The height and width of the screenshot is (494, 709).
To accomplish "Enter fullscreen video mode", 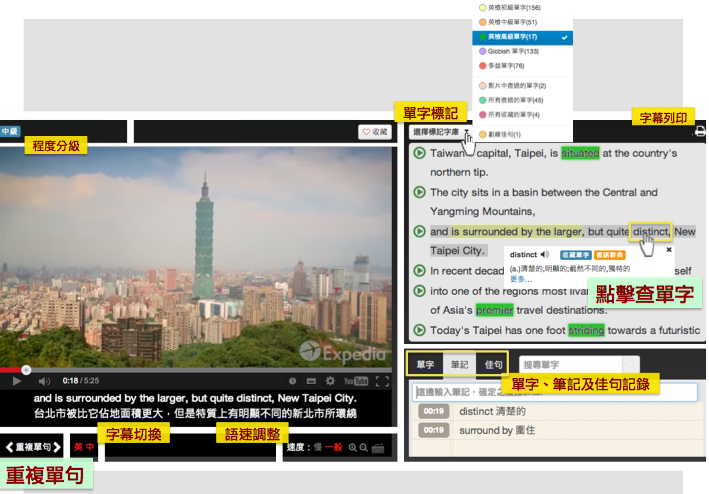I will tap(382, 381).
